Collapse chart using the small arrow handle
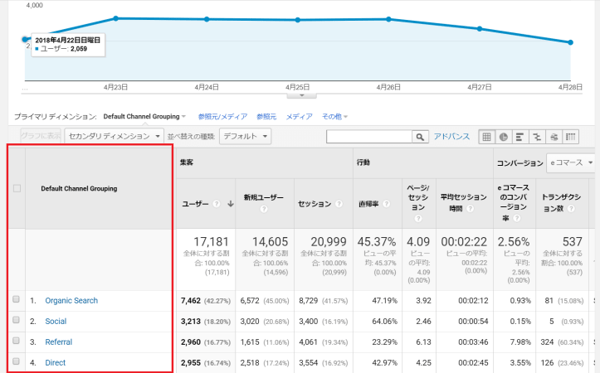Screen dimensions: 600x373 click(302, 95)
